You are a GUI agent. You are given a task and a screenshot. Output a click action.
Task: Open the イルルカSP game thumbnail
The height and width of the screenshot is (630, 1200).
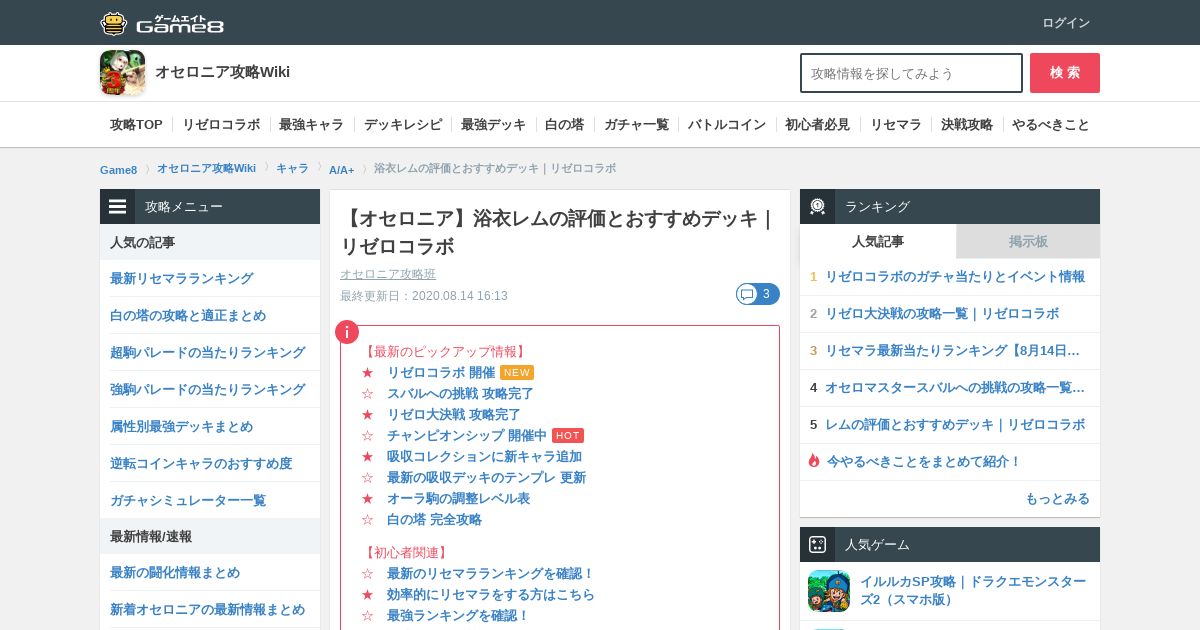[x=829, y=591]
